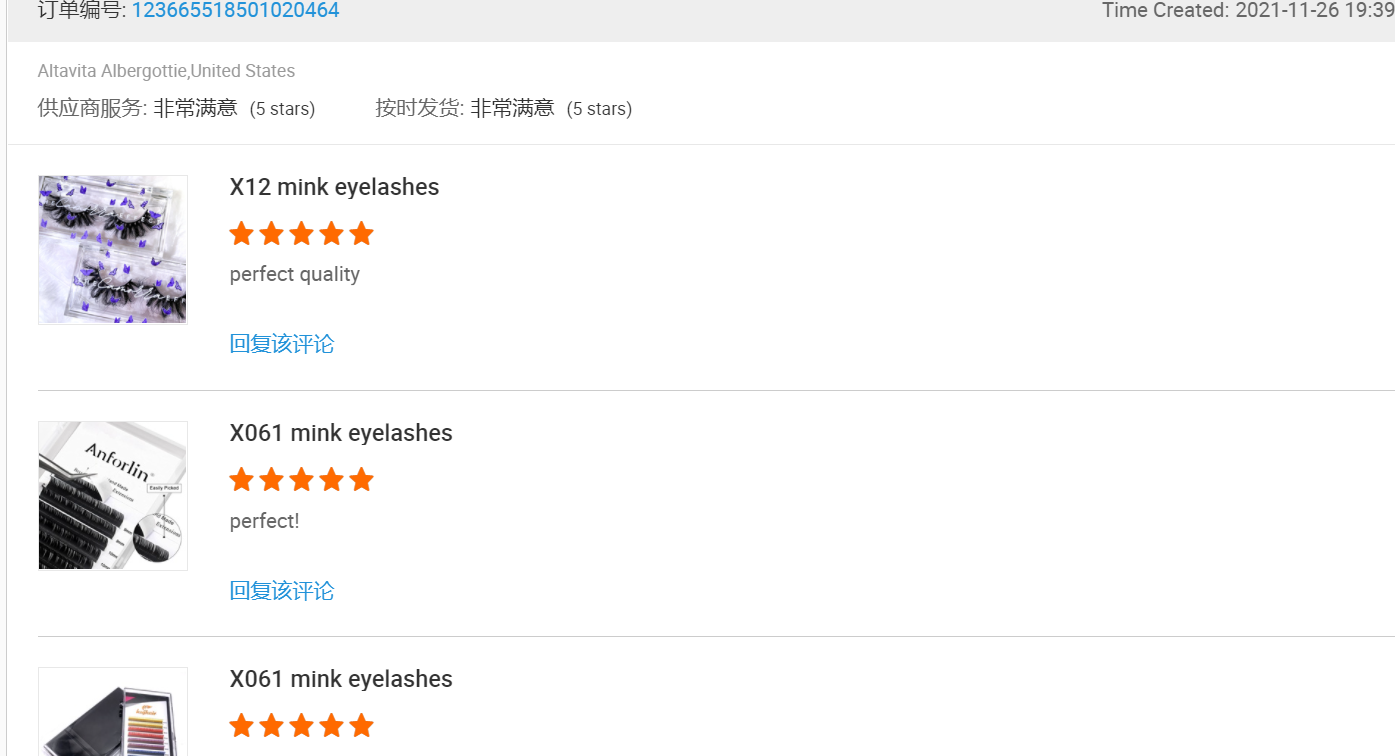Open second product title X061 mink eyelashes
Viewport: 1395px width, 756px height.
341,433
